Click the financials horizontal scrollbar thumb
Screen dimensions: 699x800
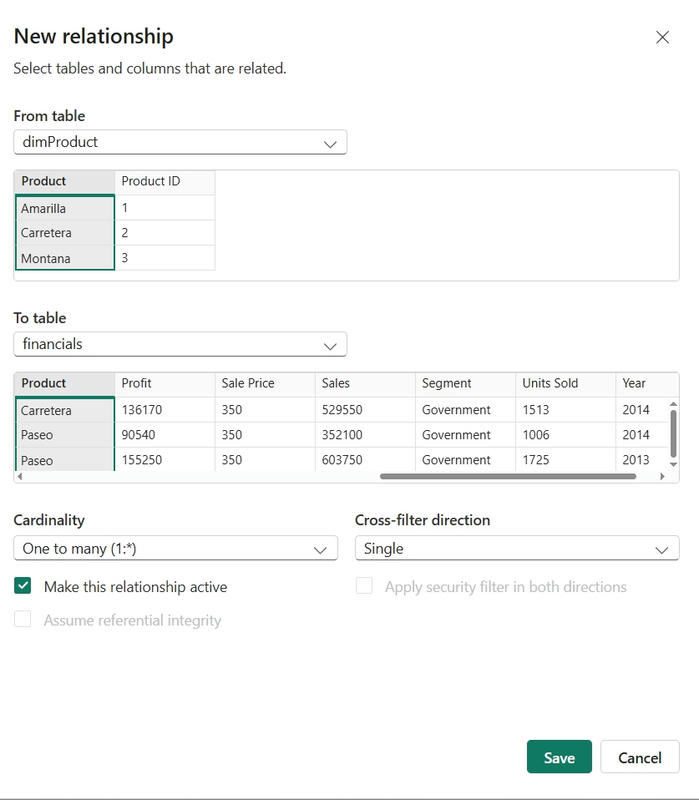point(508,477)
